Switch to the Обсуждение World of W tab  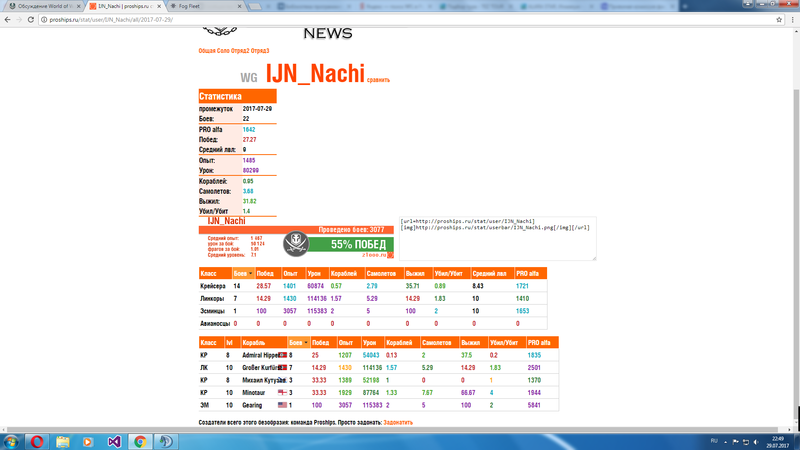(43, 6)
